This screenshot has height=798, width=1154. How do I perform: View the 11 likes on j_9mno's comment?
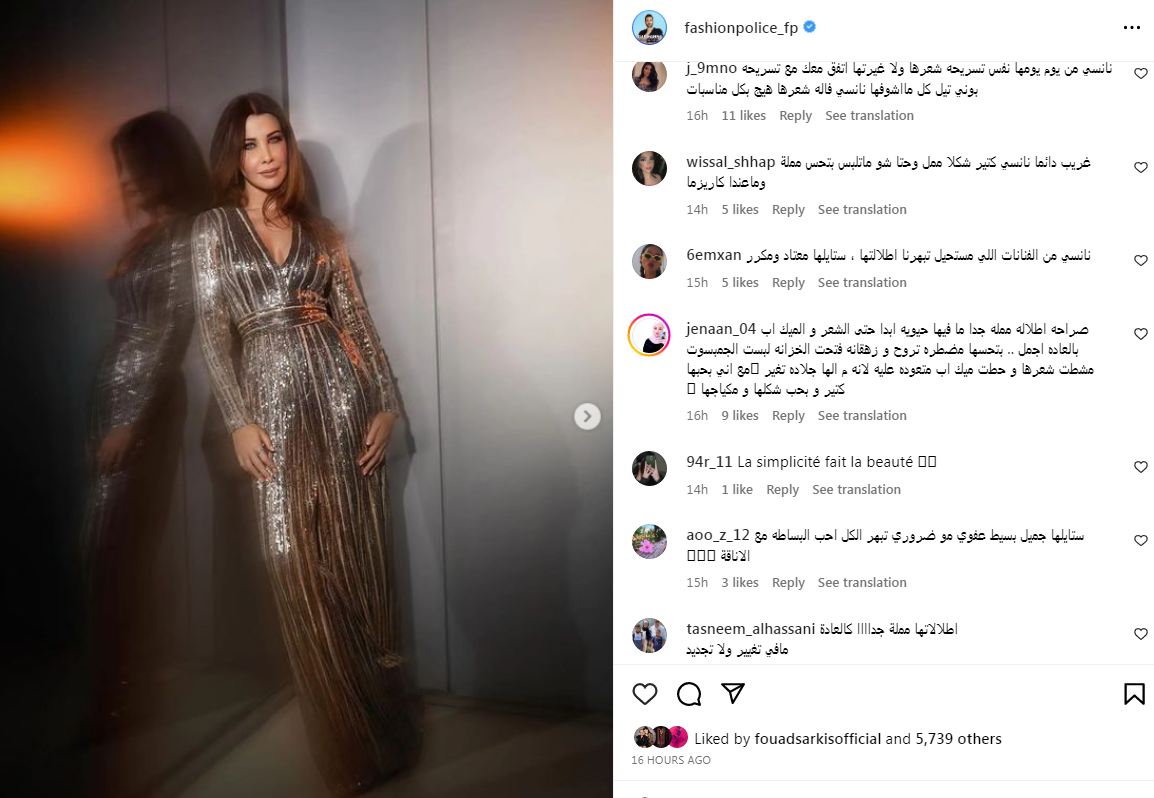(x=743, y=116)
